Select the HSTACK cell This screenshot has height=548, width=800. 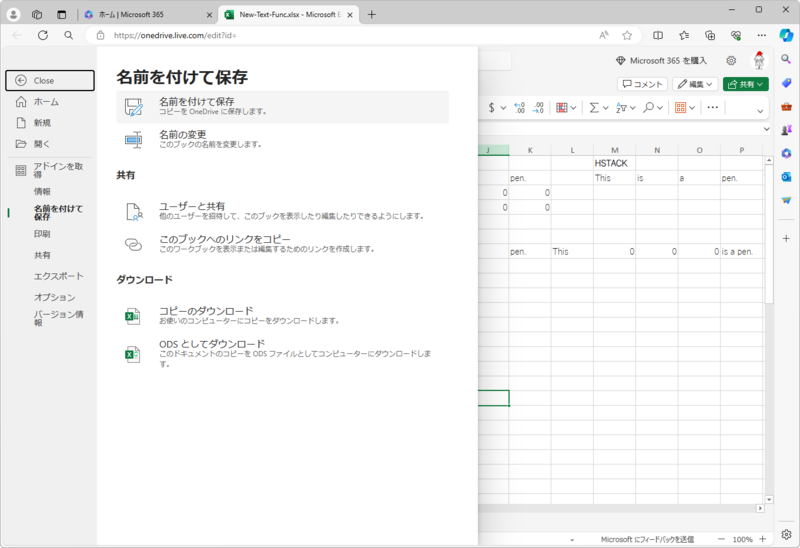pyautogui.click(x=615, y=163)
